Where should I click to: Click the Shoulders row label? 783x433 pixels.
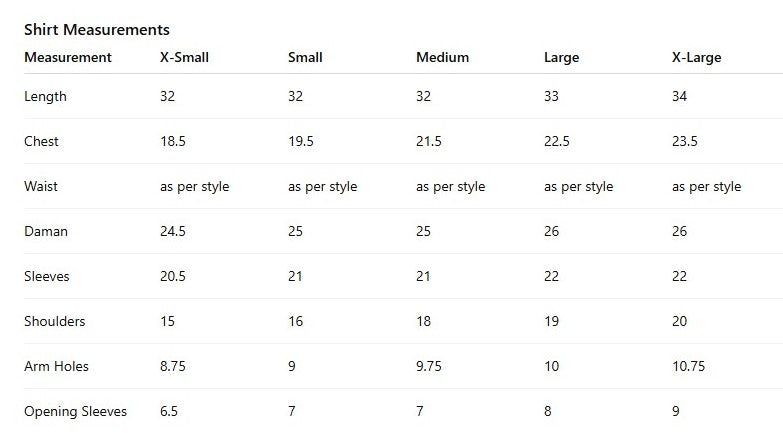click(x=54, y=321)
